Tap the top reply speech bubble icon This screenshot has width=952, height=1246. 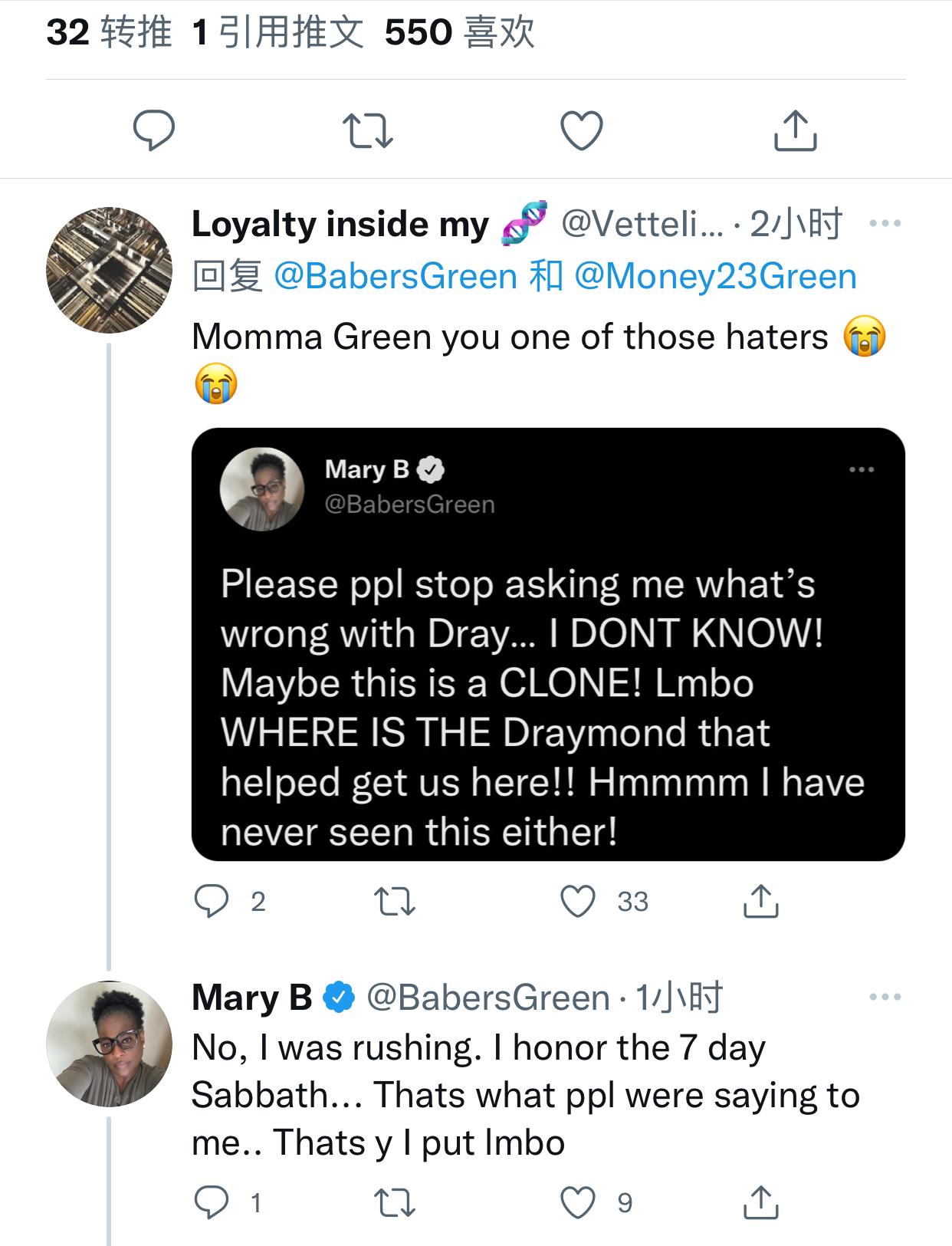click(x=154, y=130)
